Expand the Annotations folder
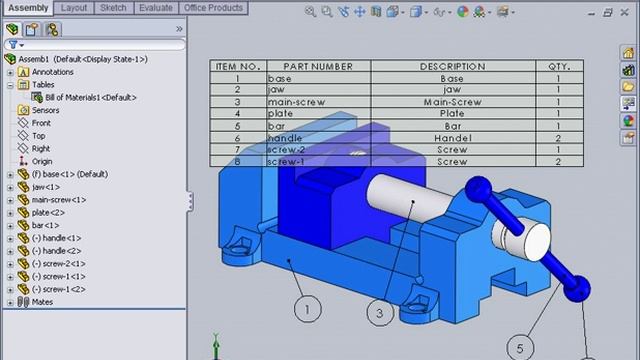Image resolution: width=640 pixels, height=360 pixels. [10, 73]
